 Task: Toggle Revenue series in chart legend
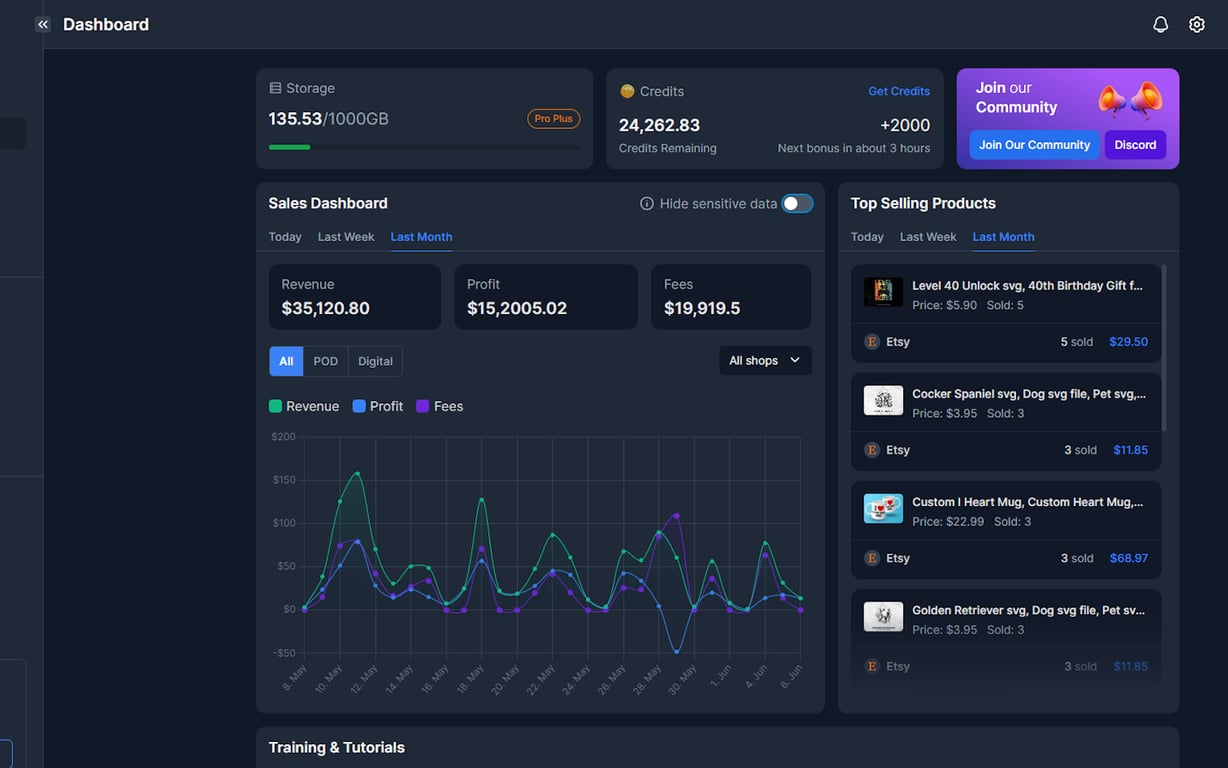coord(304,406)
